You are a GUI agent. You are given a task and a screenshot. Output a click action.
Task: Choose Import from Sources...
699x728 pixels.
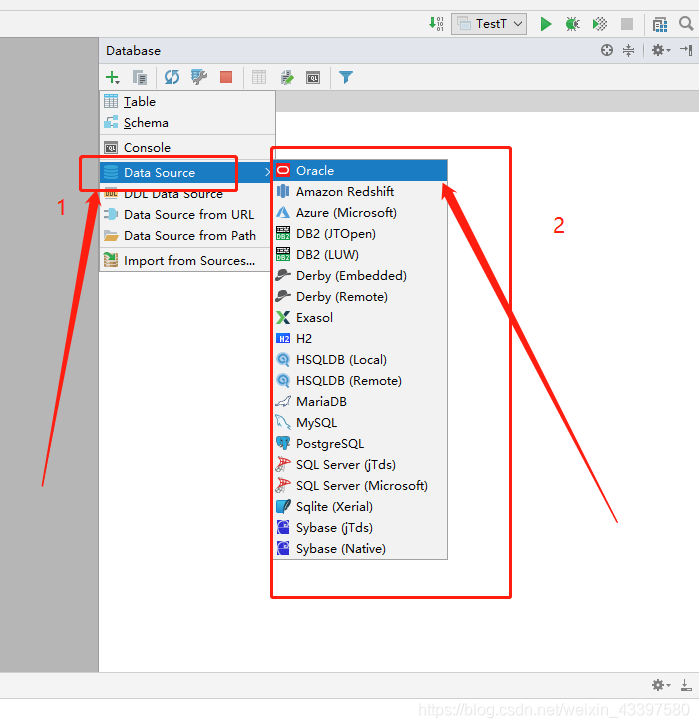(188, 260)
